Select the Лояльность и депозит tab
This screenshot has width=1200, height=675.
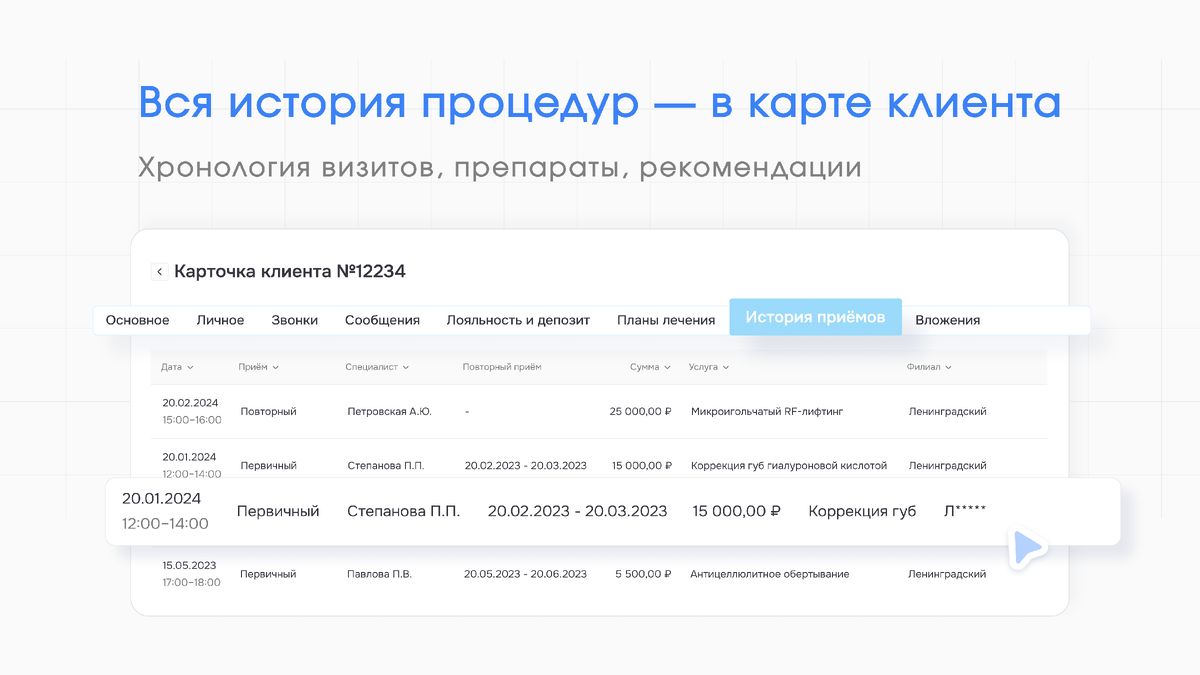518,320
